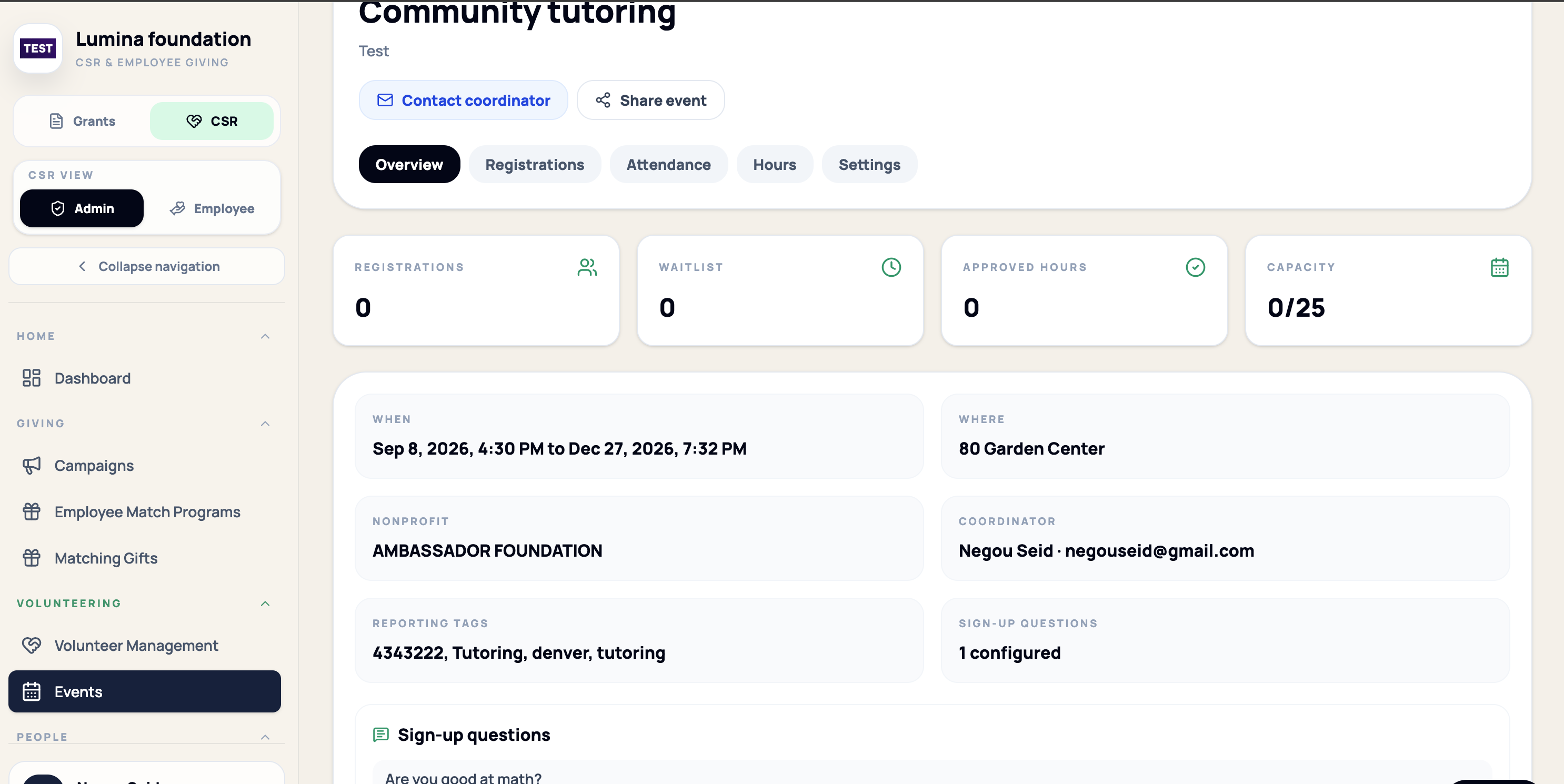Image resolution: width=1564 pixels, height=784 pixels.
Task: Open Volunteer Management page
Action: pyautogui.click(x=145, y=645)
